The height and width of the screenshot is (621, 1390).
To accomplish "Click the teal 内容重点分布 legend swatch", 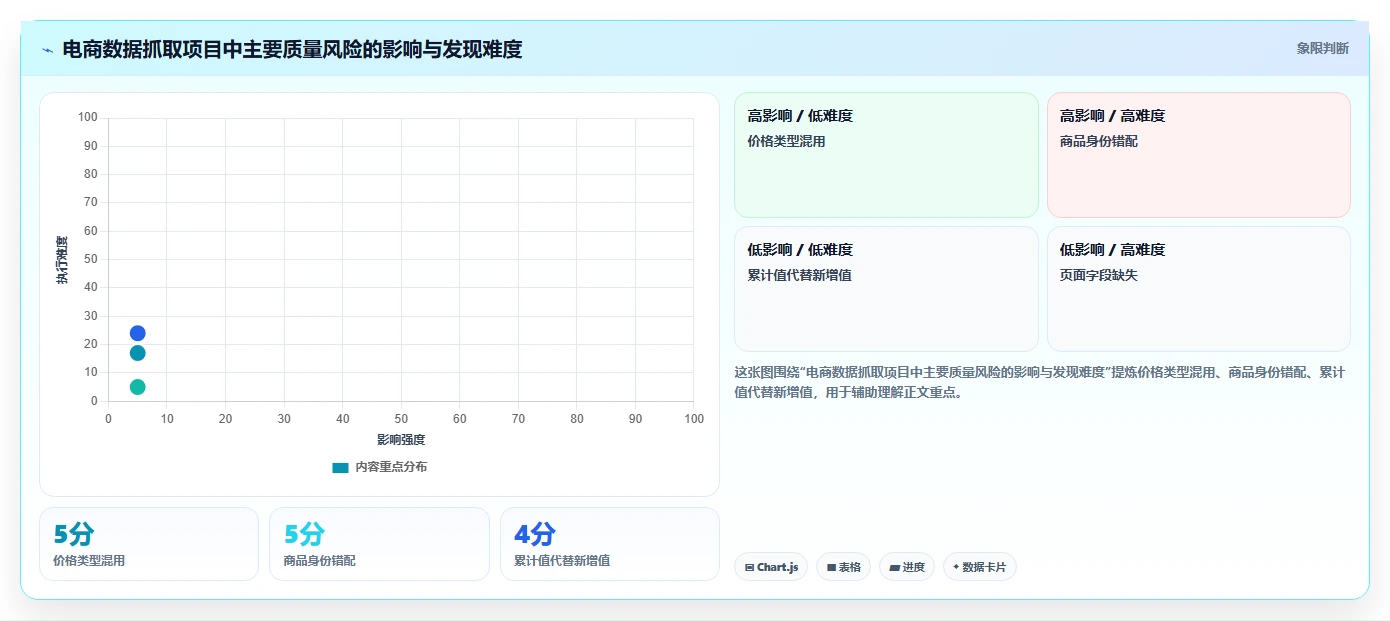I will tap(340, 467).
